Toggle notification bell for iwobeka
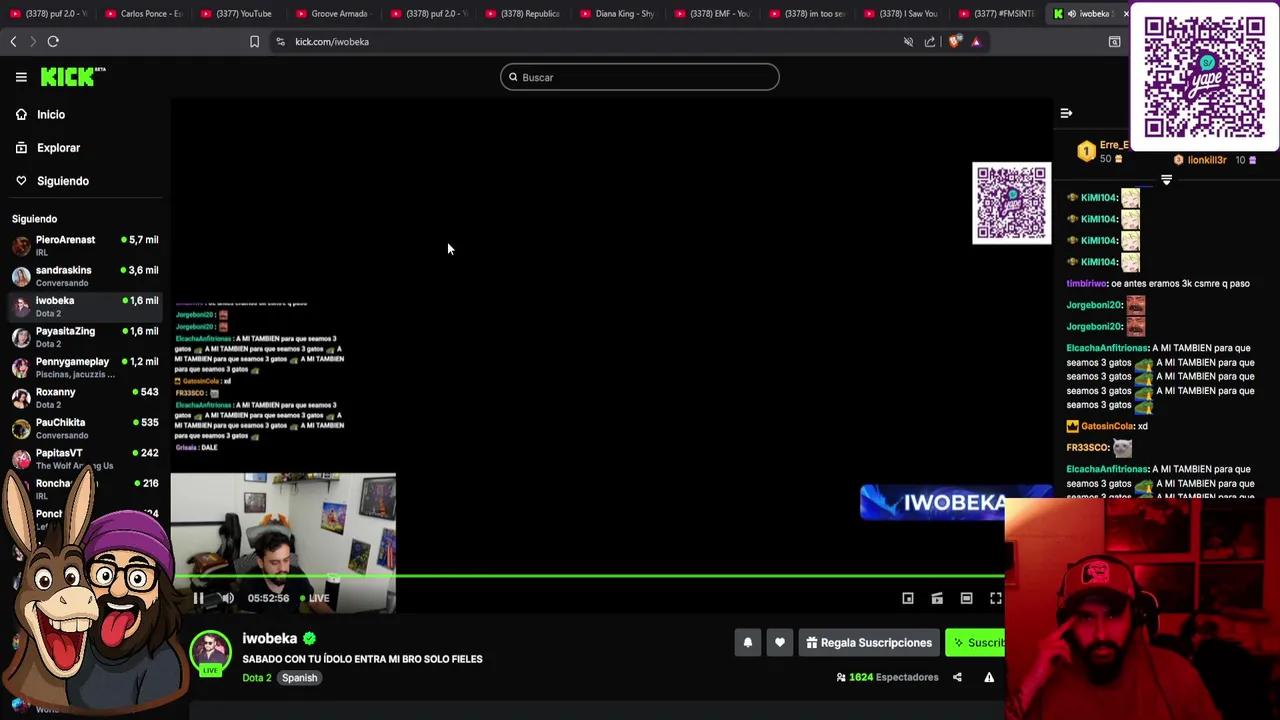 748,643
